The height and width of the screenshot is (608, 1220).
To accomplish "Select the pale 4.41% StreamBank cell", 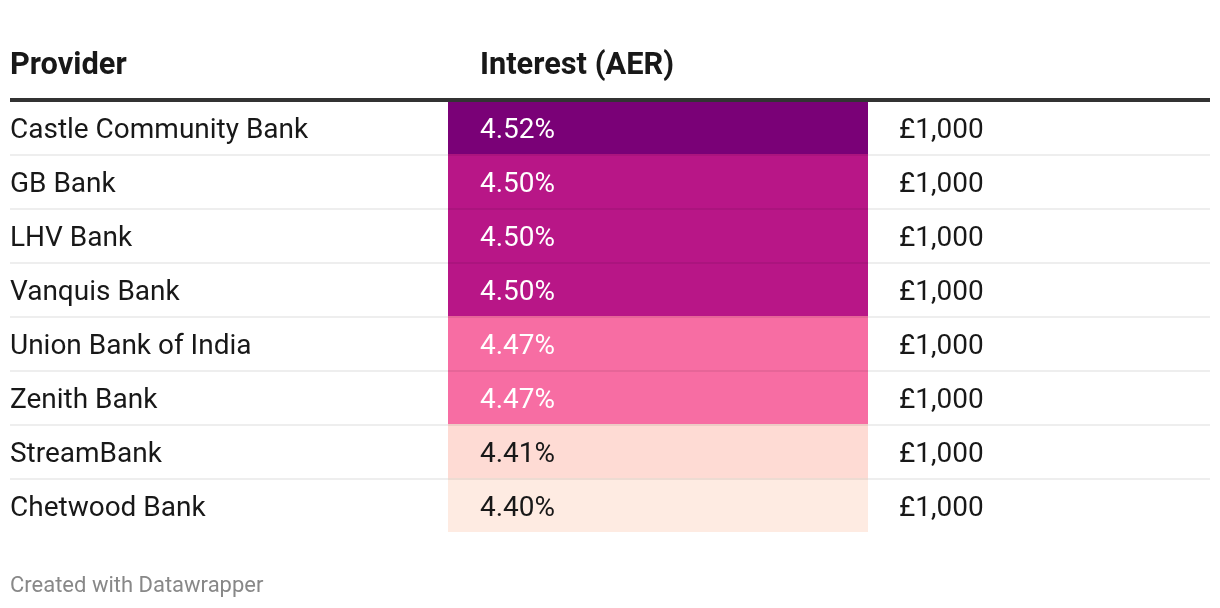I will pyautogui.click(x=657, y=453).
